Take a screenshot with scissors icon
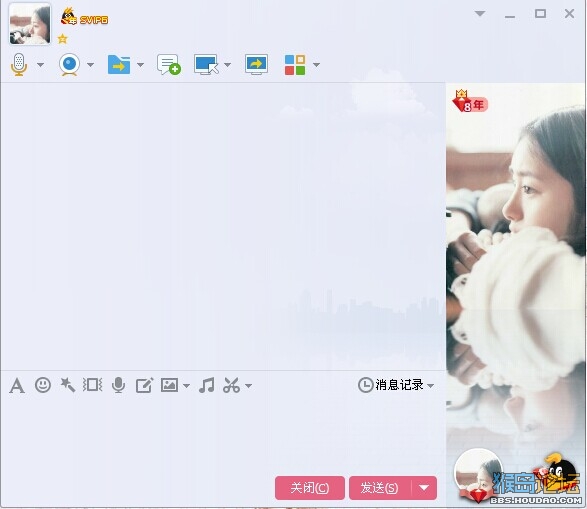 (x=231, y=385)
